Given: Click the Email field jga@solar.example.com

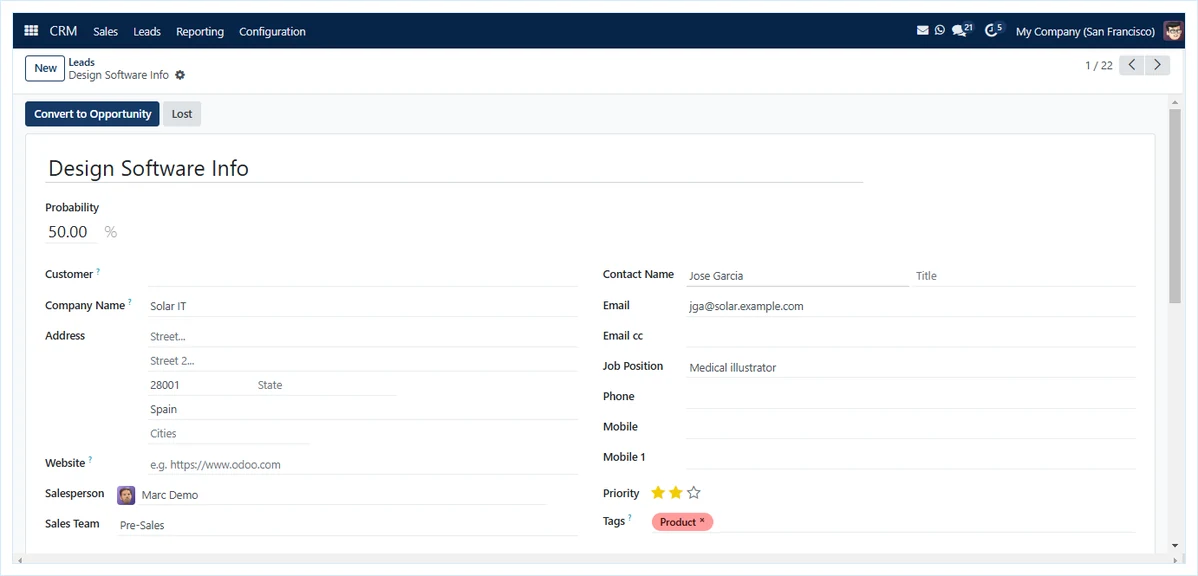Looking at the screenshot, I should (911, 306).
